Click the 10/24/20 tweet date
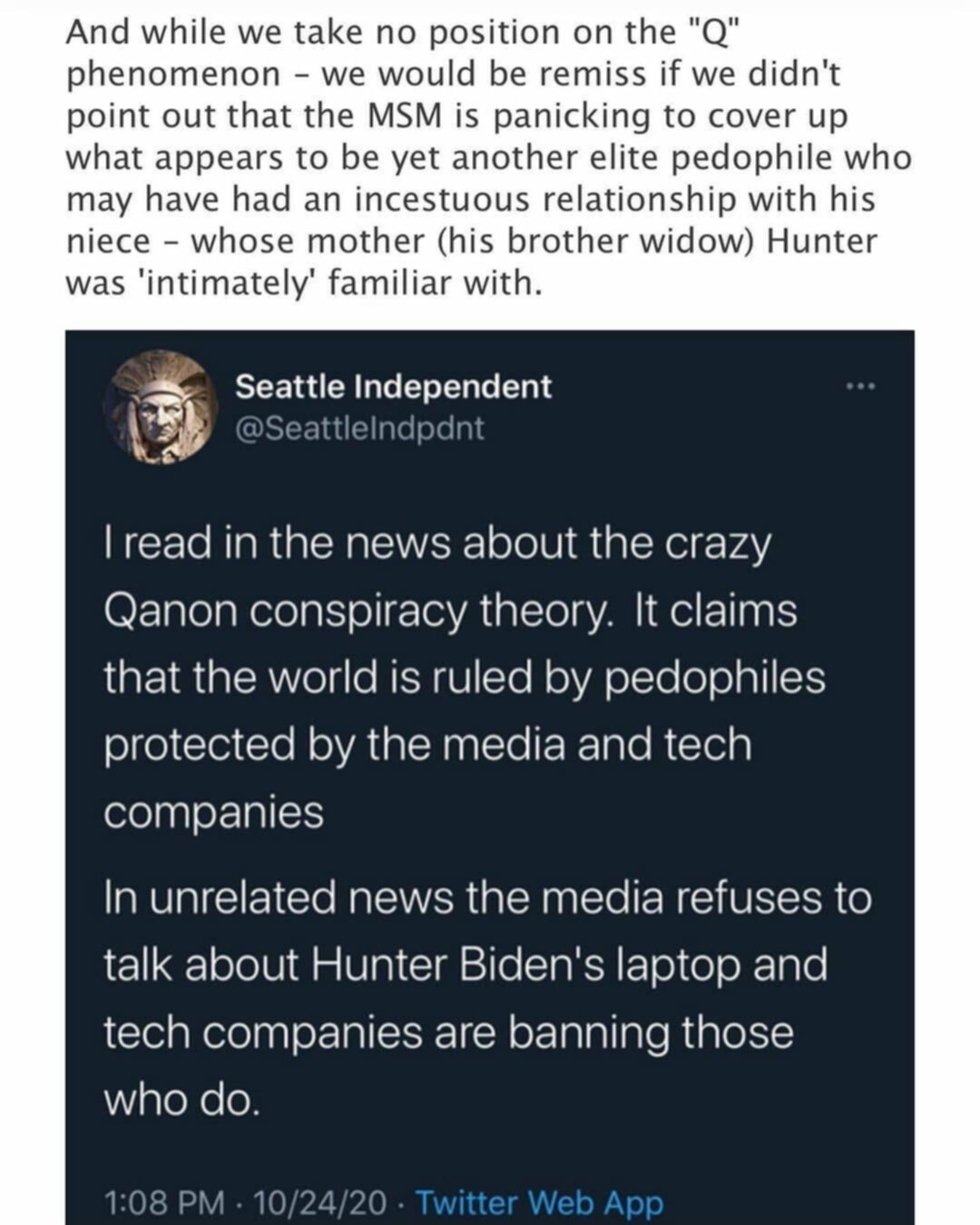 pyautogui.click(x=320, y=1202)
